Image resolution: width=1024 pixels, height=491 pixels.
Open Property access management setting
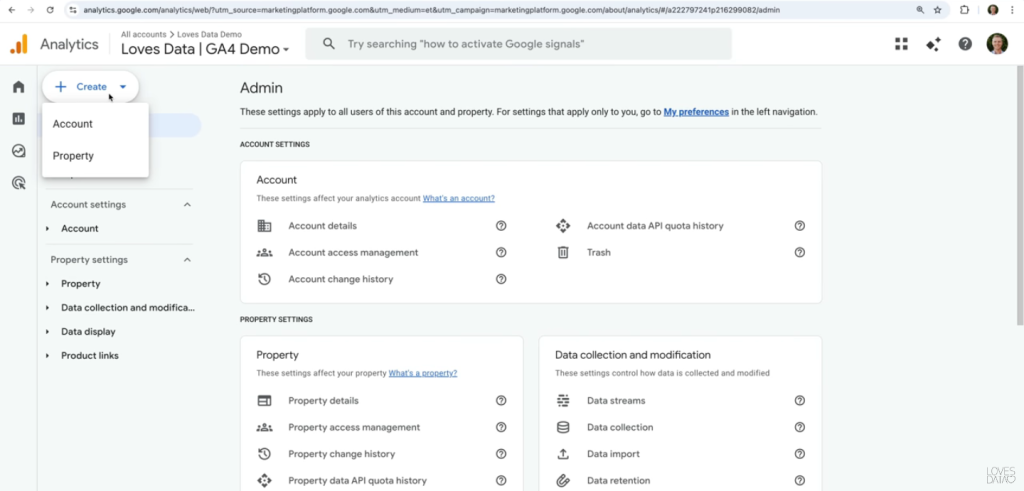point(354,428)
